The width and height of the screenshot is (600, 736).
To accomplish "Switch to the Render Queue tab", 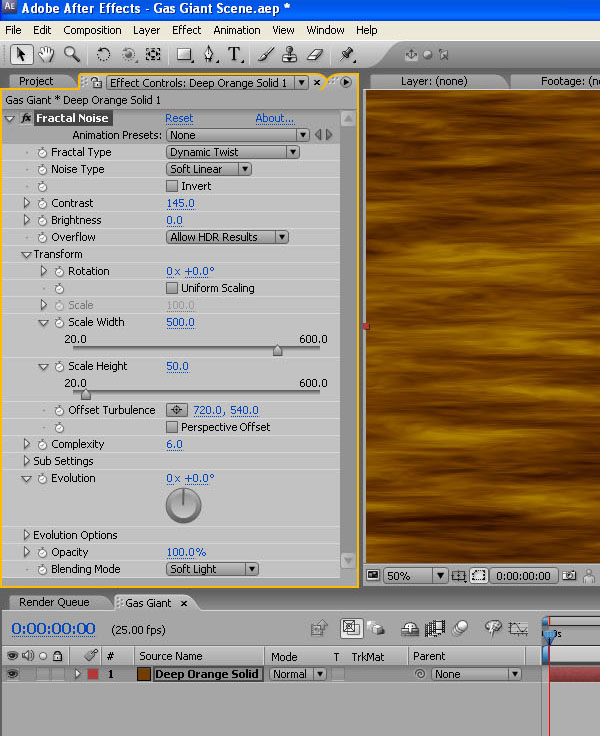I will [54, 602].
